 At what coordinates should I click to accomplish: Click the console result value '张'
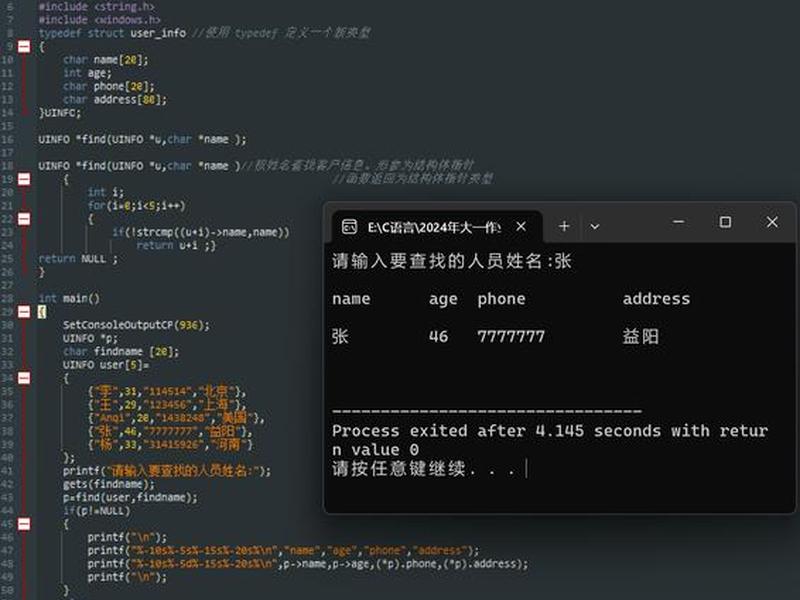[x=340, y=336]
